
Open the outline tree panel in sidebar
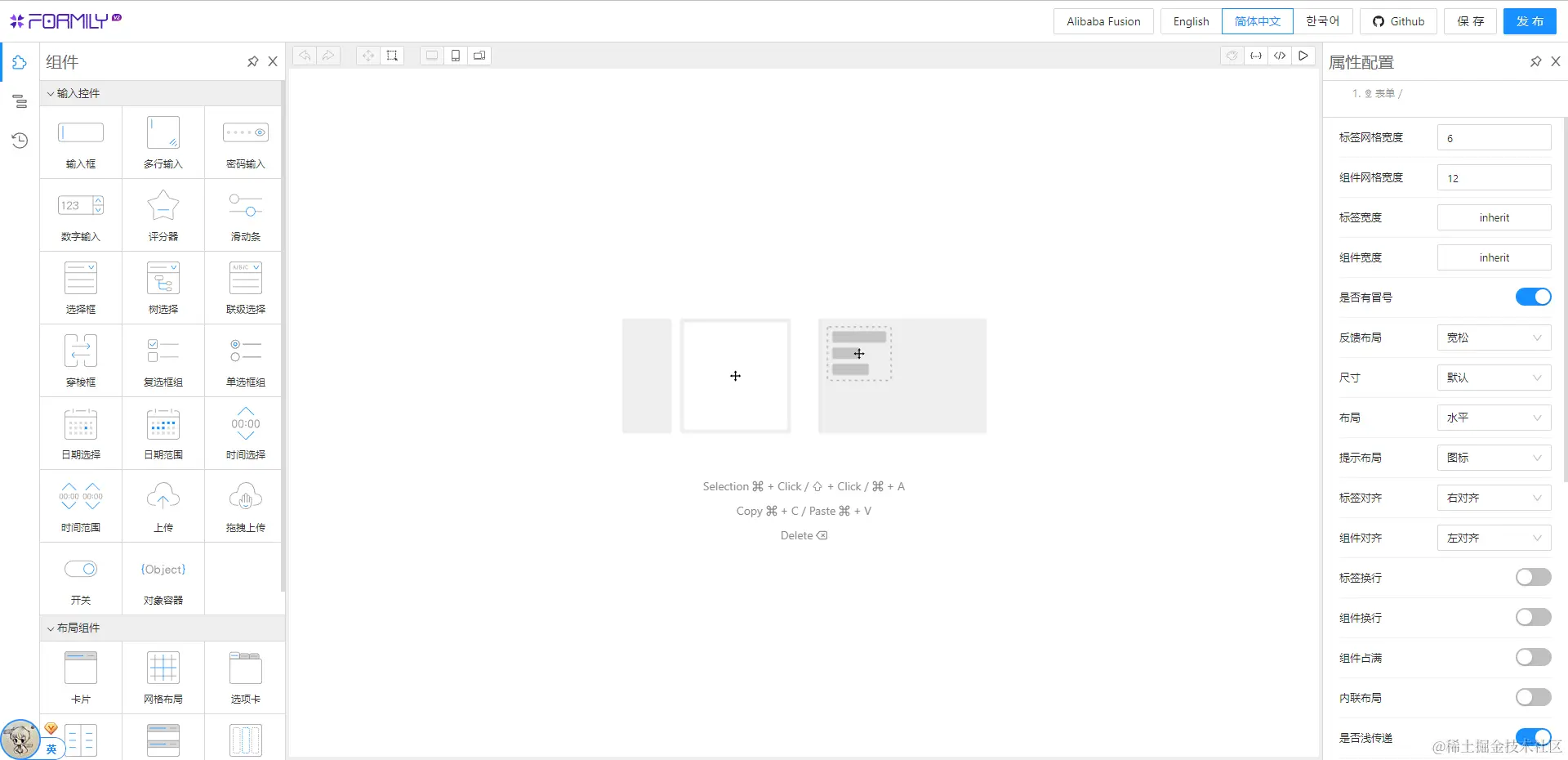[20, 101]
